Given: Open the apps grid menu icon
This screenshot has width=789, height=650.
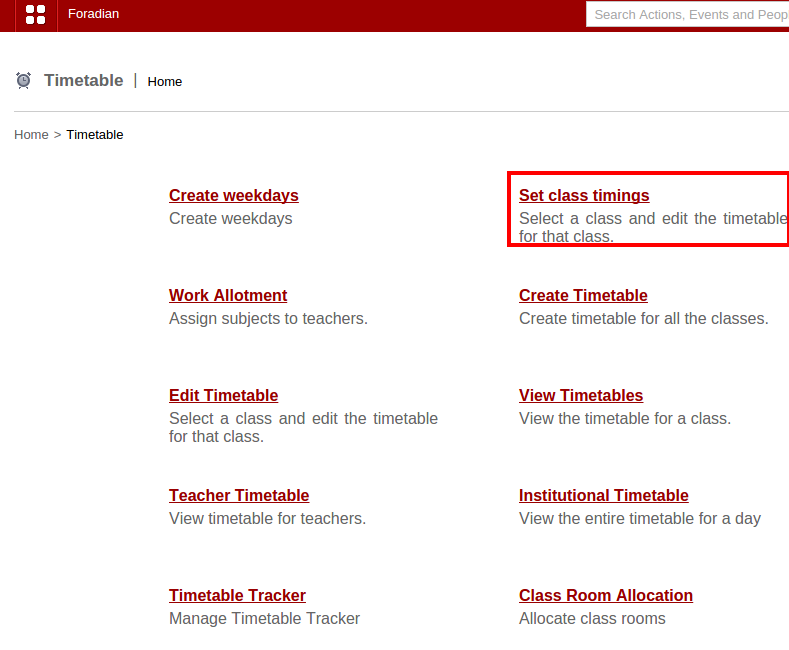Looking at the screenshot, I should [35, 14].
